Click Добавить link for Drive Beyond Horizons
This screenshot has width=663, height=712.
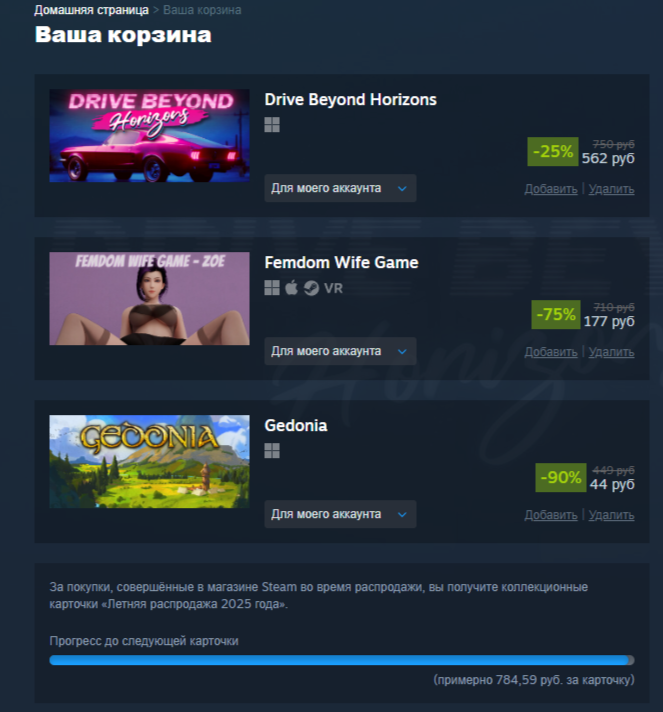pos(551,189)
